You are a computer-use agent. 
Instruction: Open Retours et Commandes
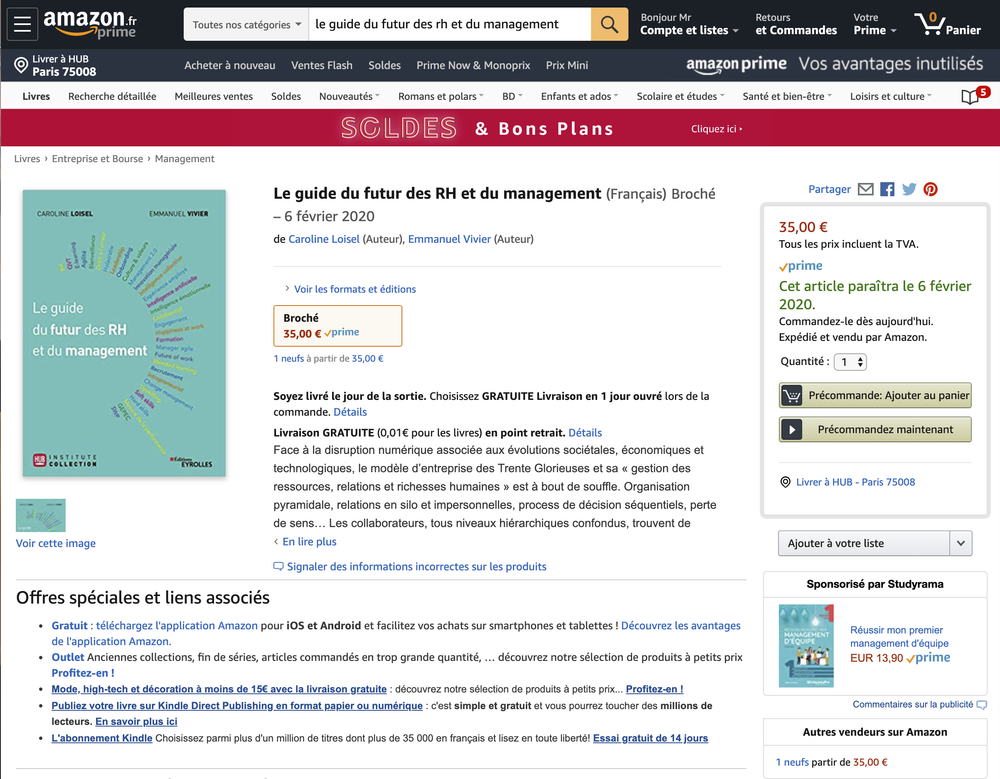pyautogui.click(x=796, y=24)
